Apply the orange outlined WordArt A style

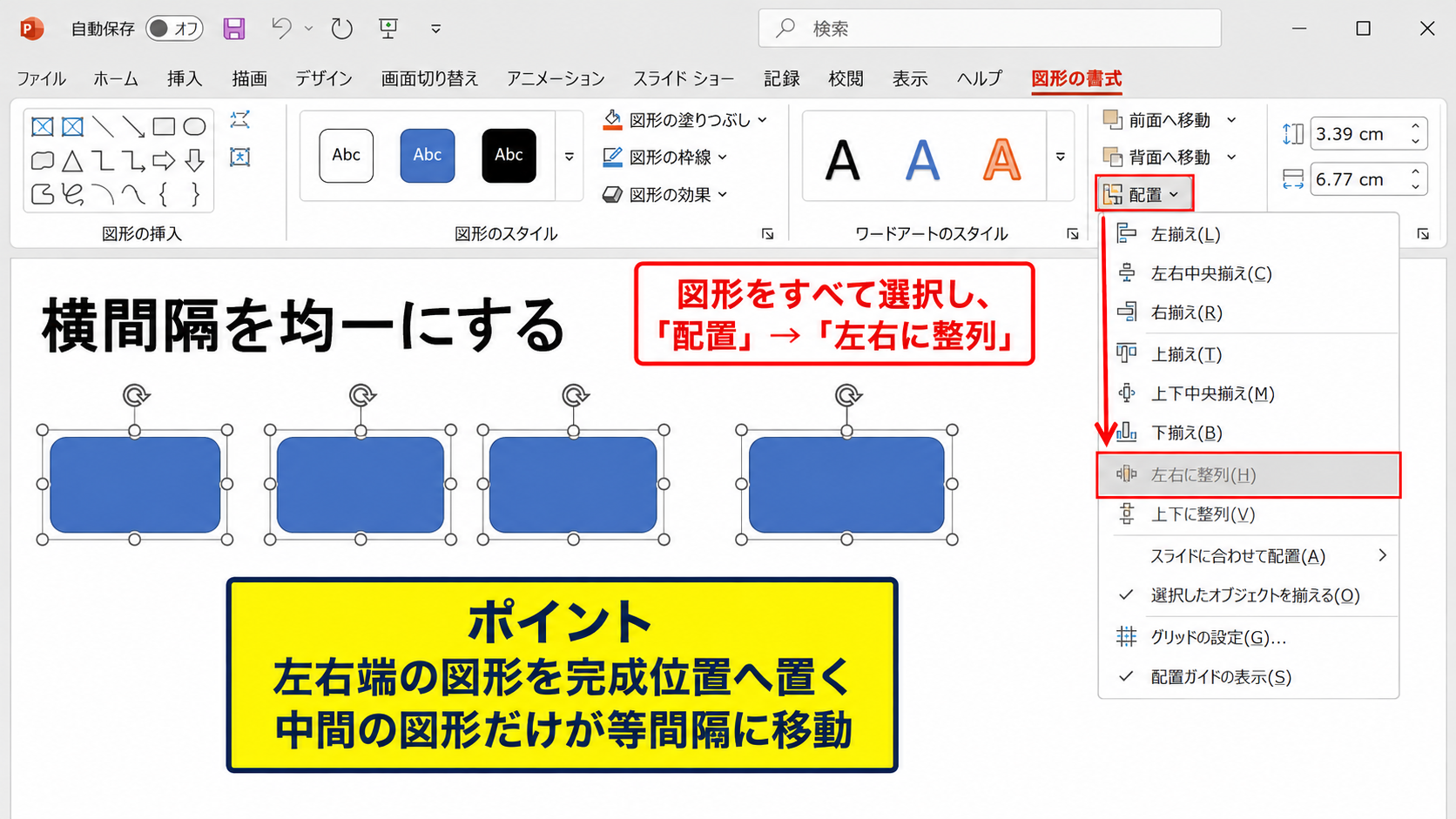[x=1001, y=160]
